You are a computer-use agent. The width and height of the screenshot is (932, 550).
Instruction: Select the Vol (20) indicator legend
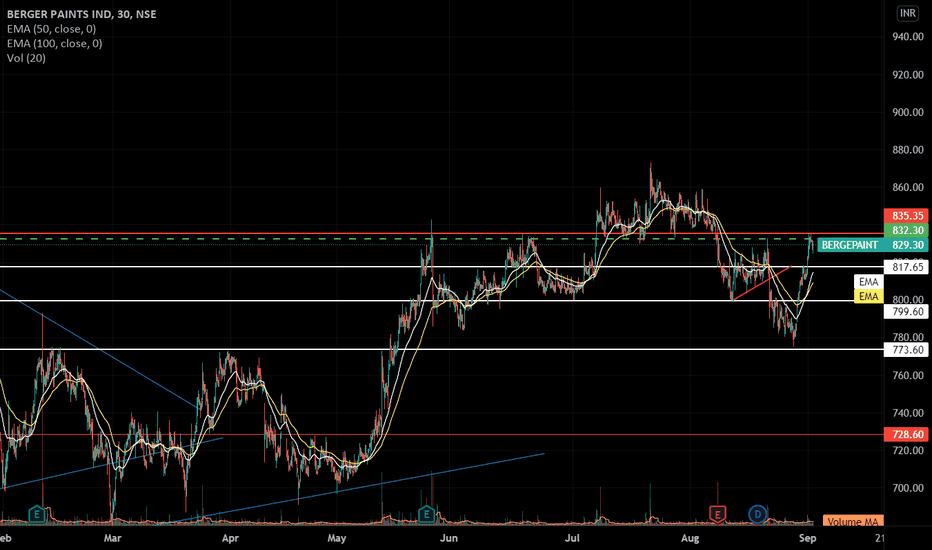point(26,58)
